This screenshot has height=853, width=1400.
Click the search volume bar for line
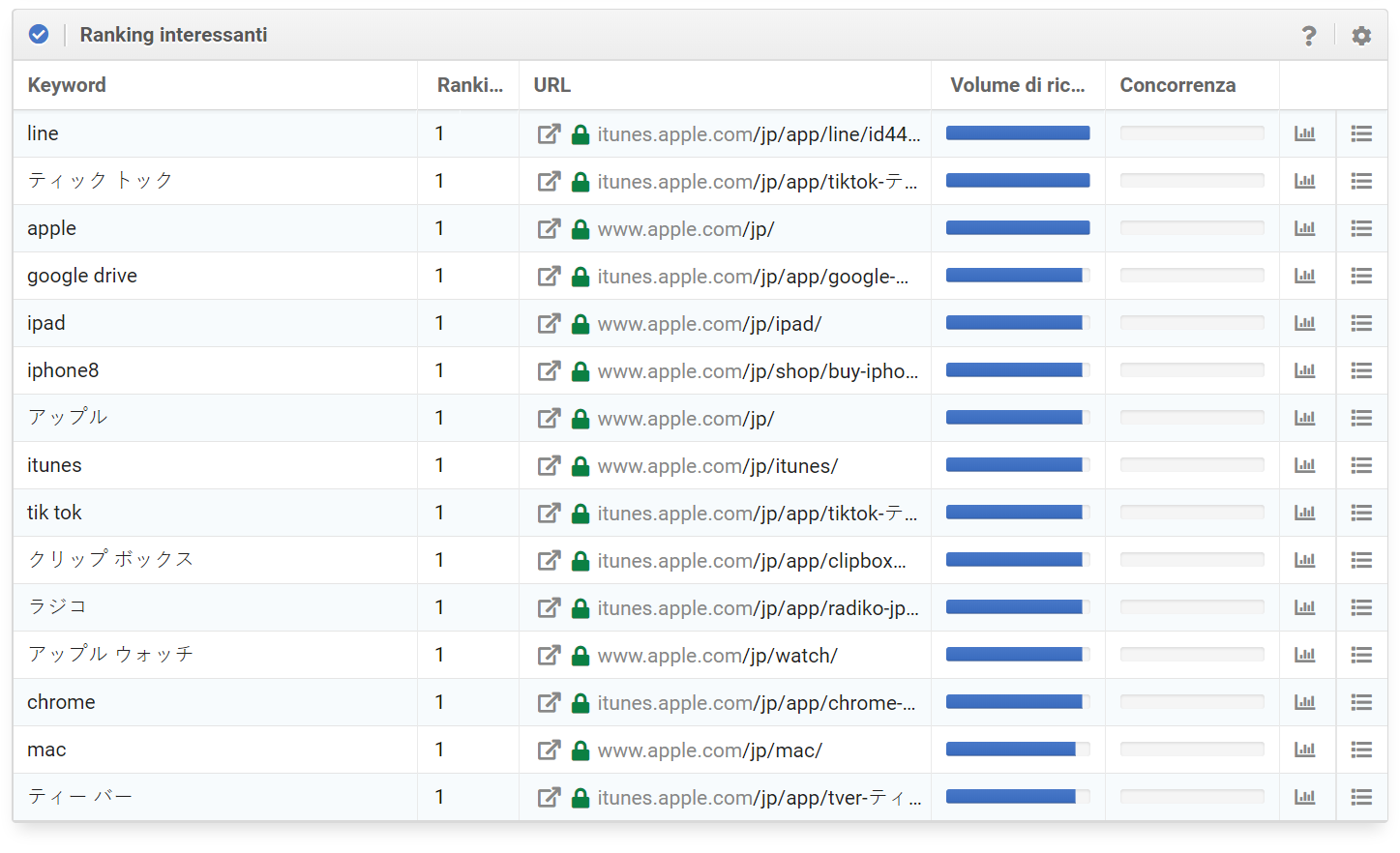tap(1018, 133)
